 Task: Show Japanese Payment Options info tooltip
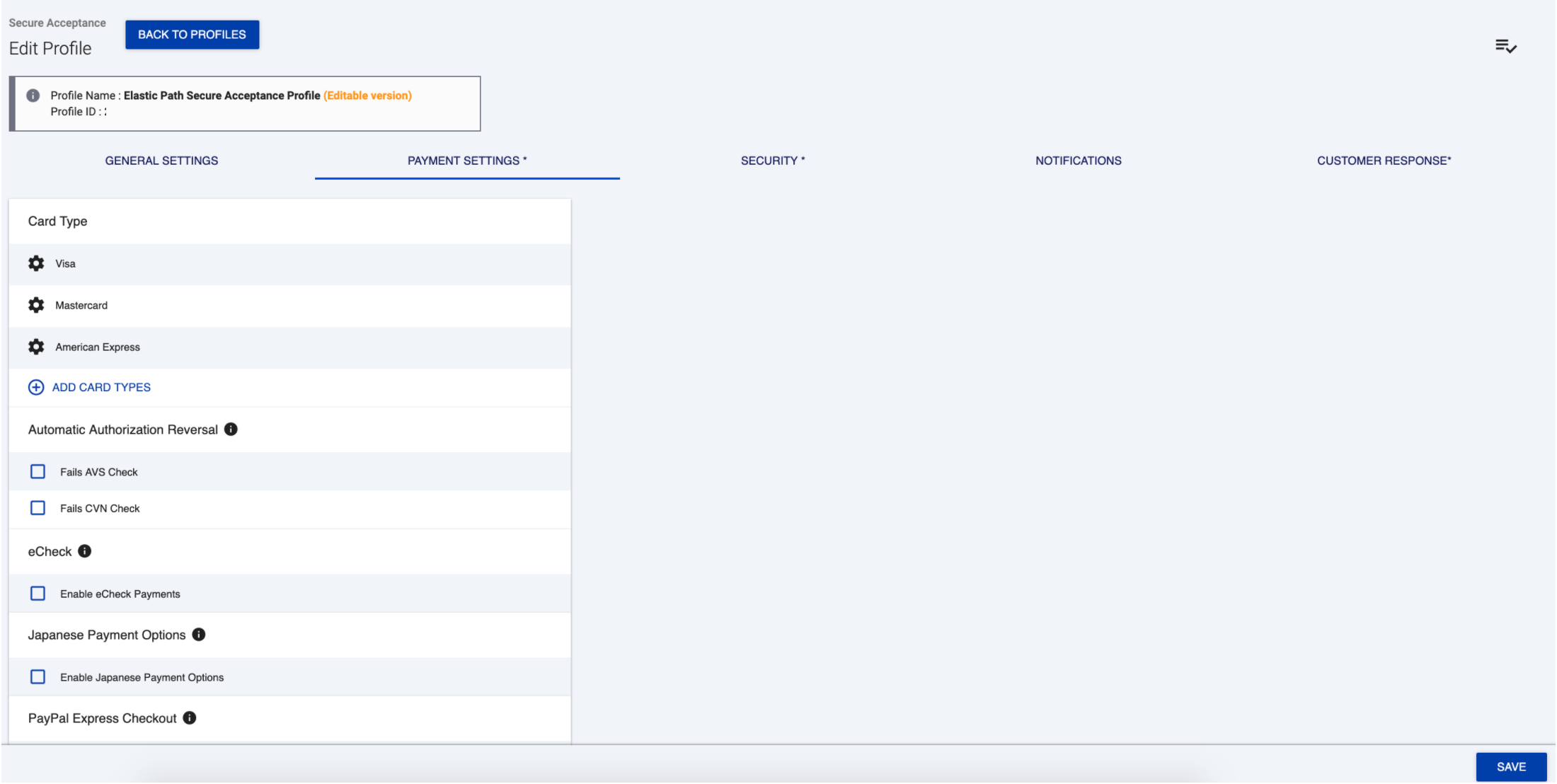coord(199,635)
